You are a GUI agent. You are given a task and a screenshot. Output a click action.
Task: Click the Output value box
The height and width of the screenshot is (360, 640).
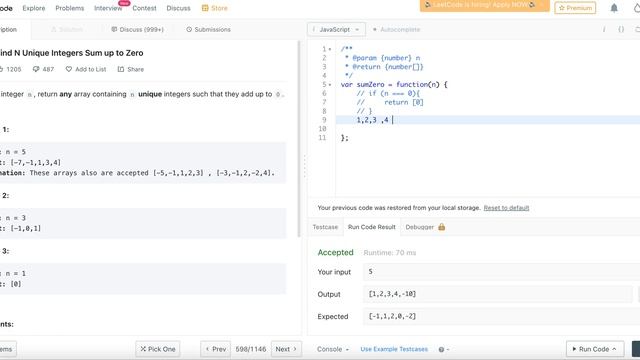[498, 294]
